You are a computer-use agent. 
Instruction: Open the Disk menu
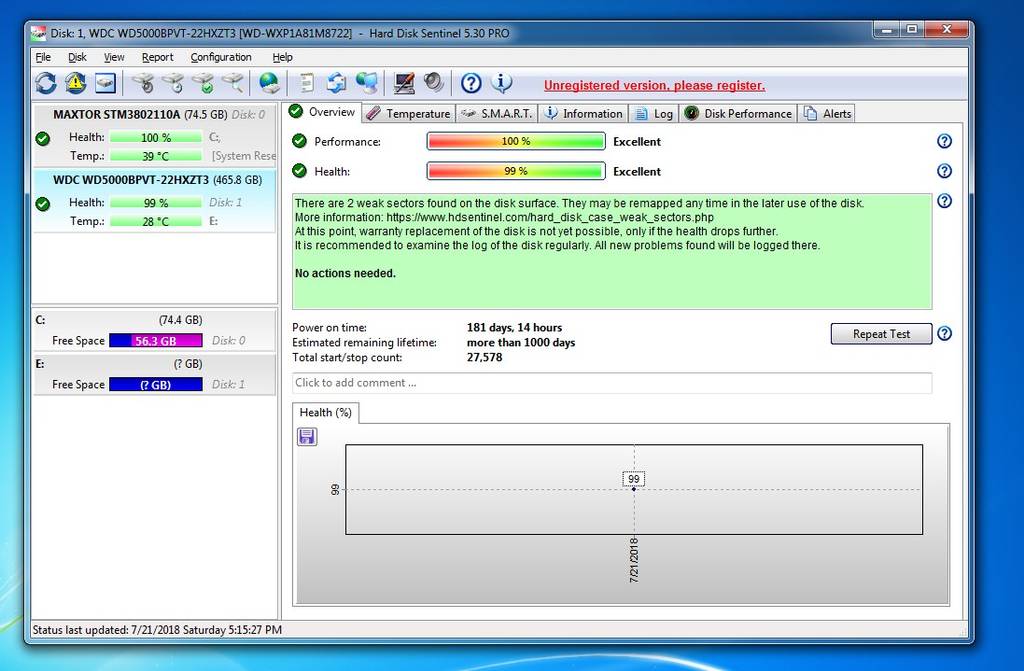(x=77, y=57)
